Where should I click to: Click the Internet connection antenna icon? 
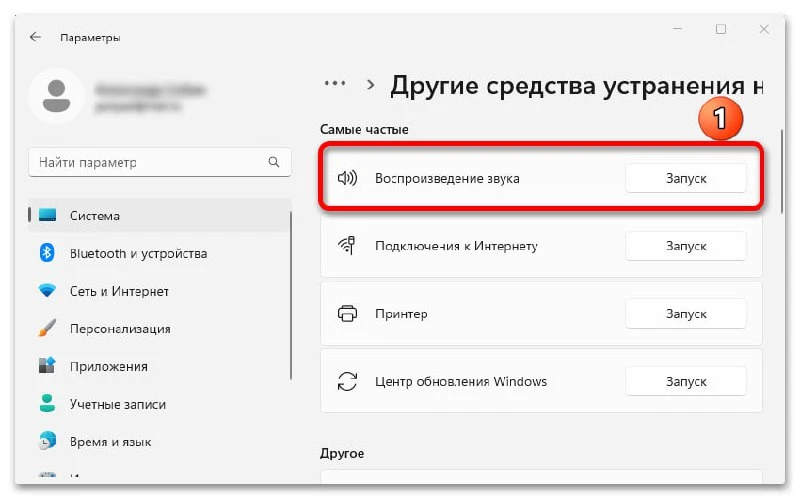click(347, 245)
